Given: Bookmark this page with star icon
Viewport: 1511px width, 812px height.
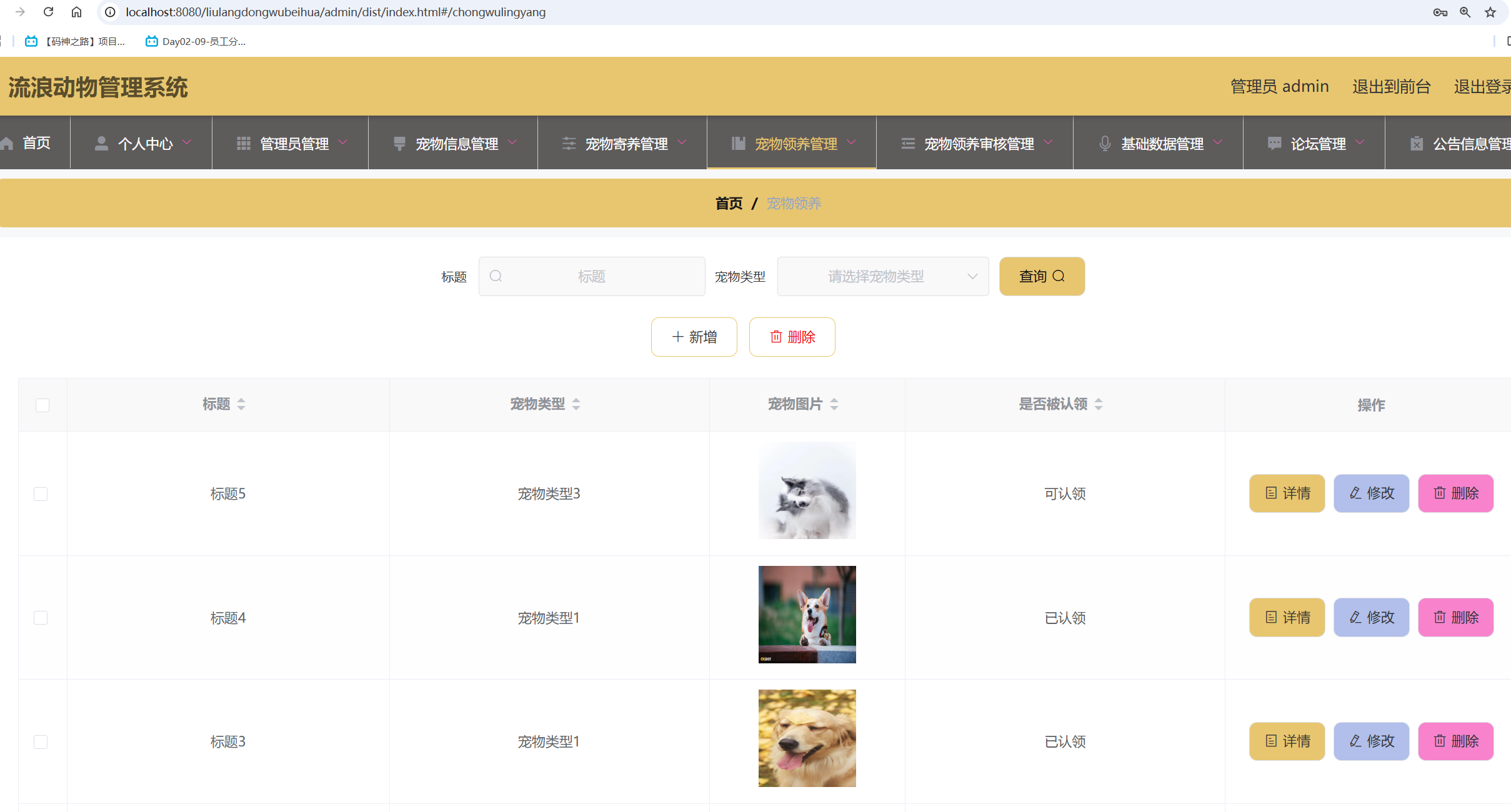Looking at the screenshot, I should click(x=1490, y=12).
